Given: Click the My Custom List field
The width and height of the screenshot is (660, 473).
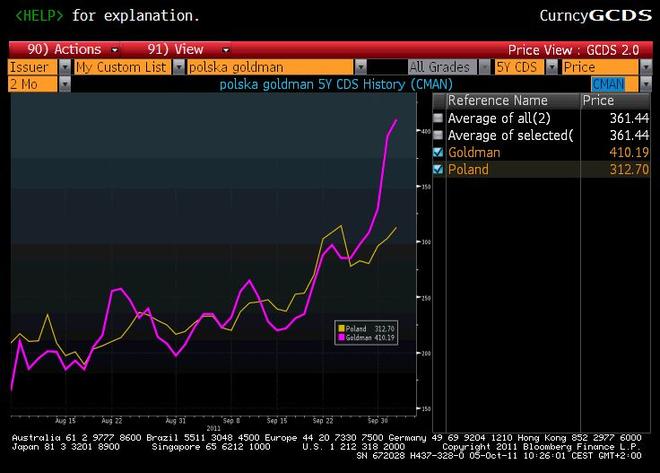Looking at the screenshot, I should pos(122,67).
